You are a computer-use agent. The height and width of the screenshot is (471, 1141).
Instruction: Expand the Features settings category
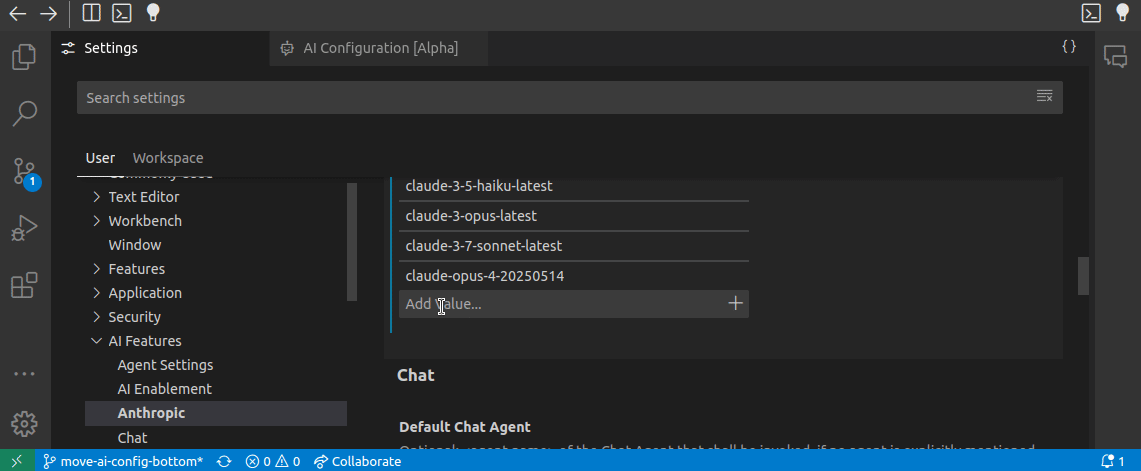tap(136, 269)
